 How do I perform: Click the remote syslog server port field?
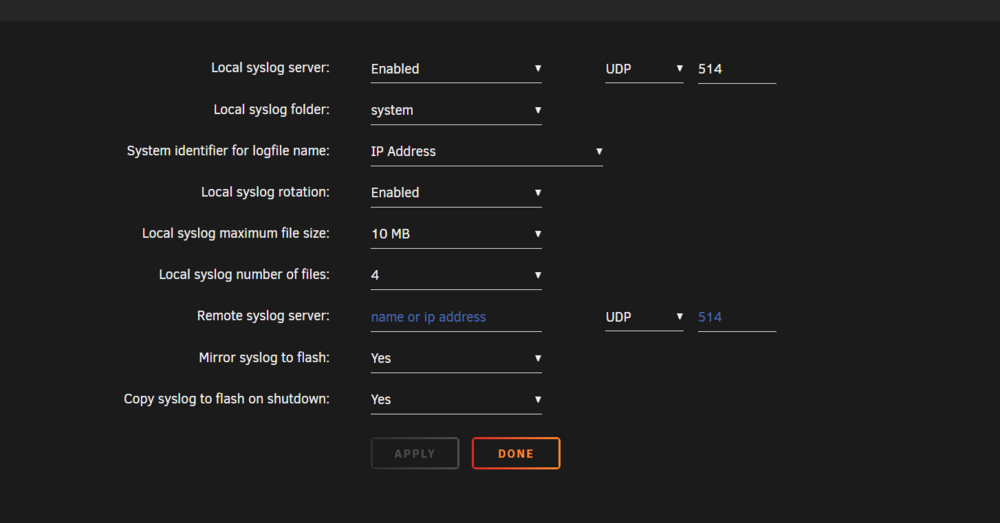[x=737, y=317]
